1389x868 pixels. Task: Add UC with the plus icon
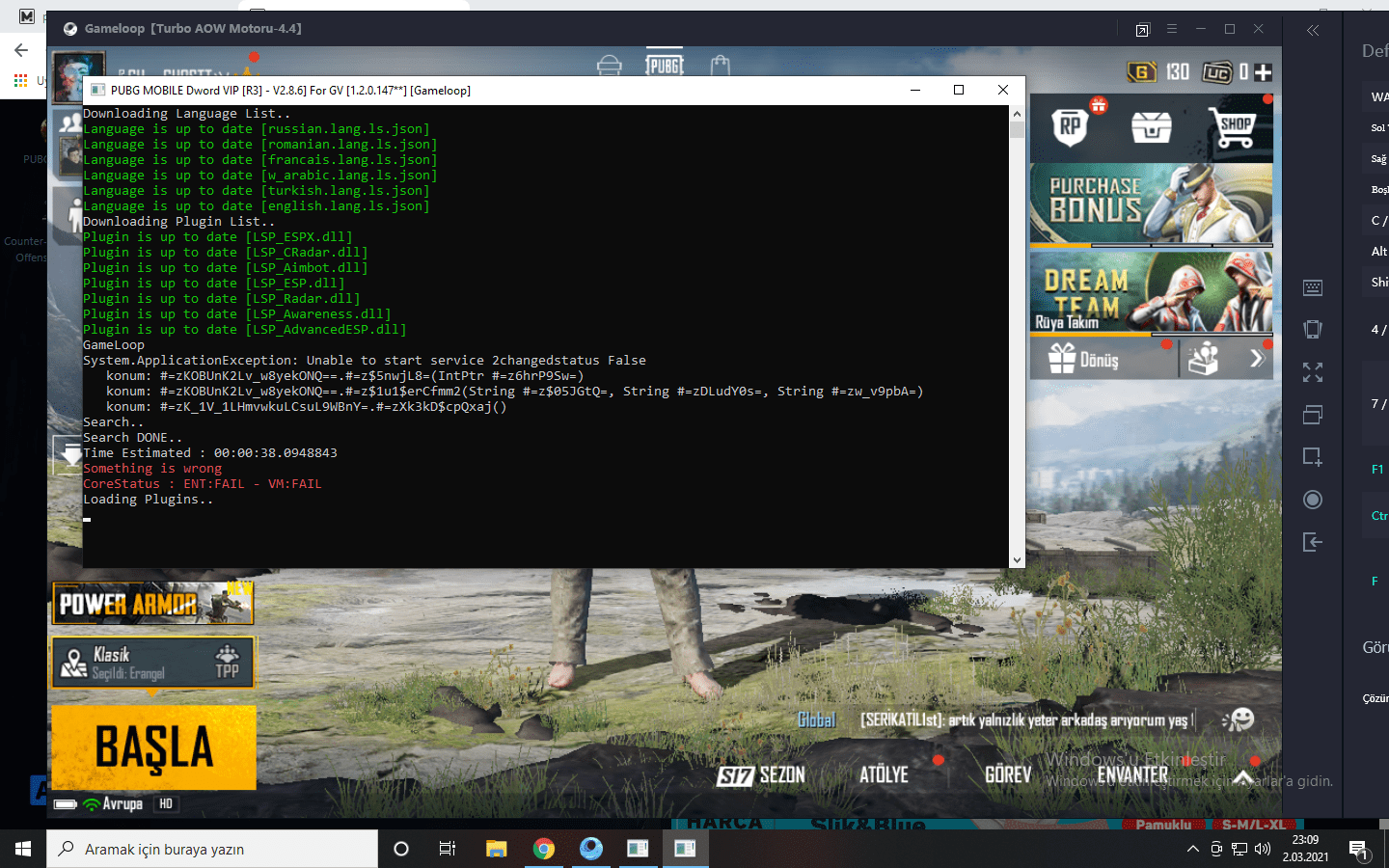1263,72
